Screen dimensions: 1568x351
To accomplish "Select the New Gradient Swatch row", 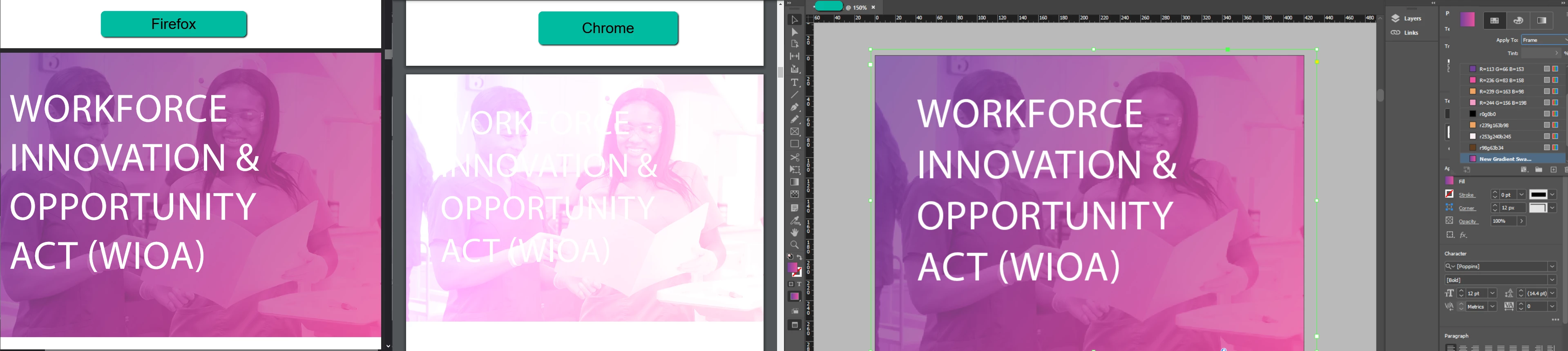I will [1512, 159].
